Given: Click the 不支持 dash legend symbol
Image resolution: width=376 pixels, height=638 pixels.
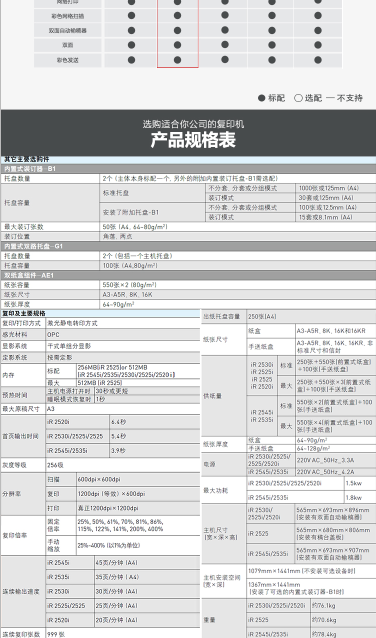Looking at the screenshot, I should (x=330, y=98).
